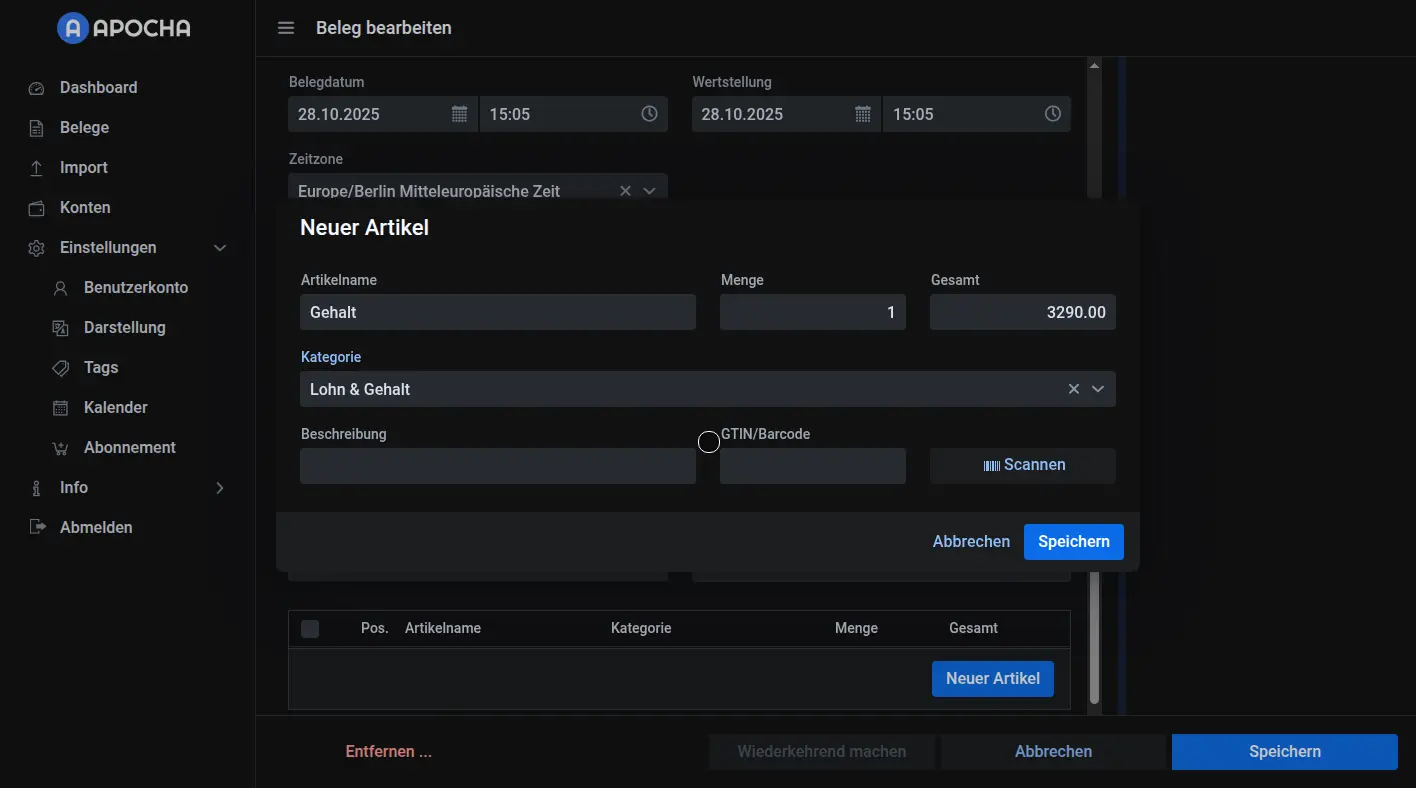Expand the Kategorie dropdown arrow
Viewport: 1416px width, 788px height.
click(x=1098, y=389)
